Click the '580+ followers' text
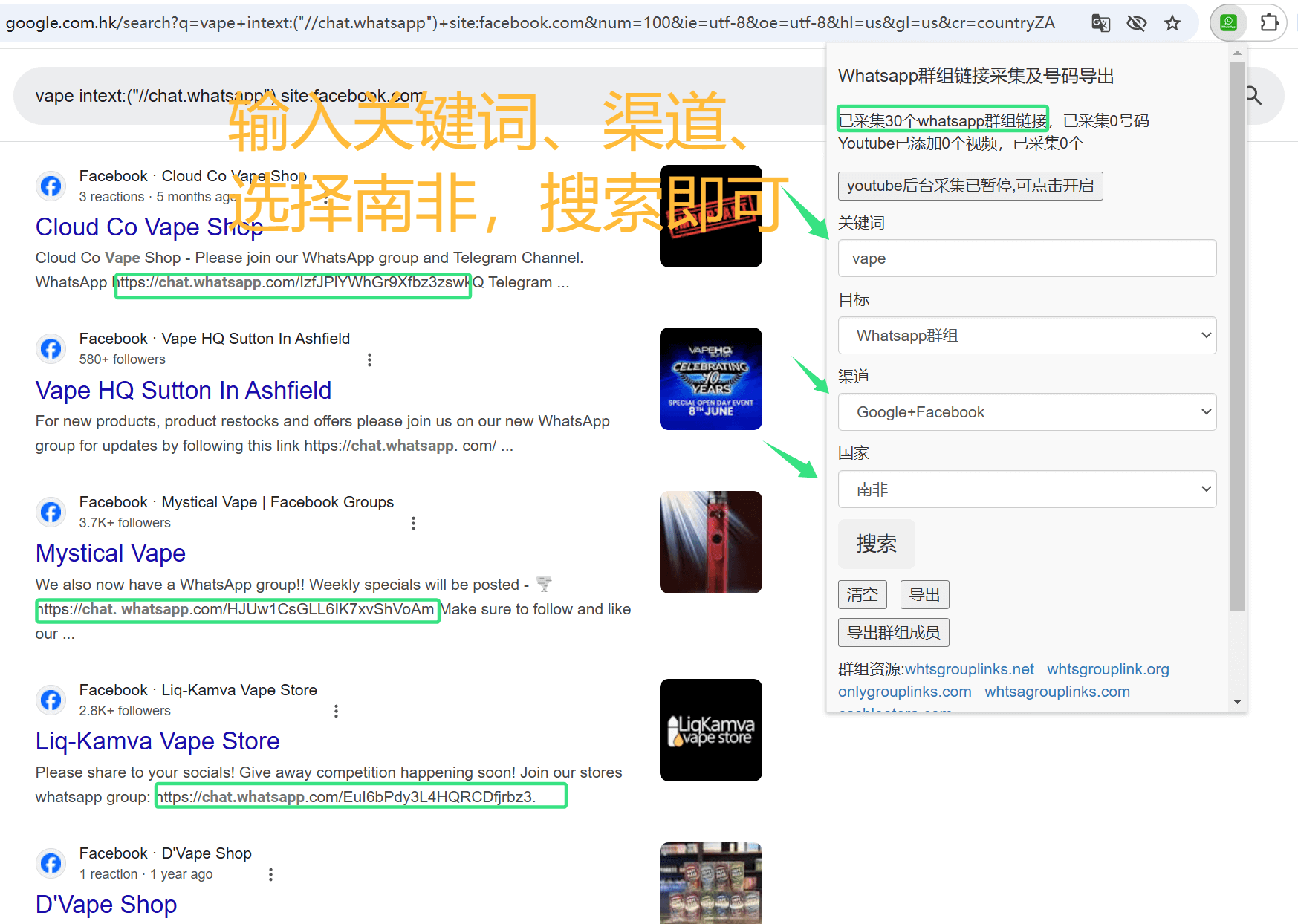 coord(123,359)
